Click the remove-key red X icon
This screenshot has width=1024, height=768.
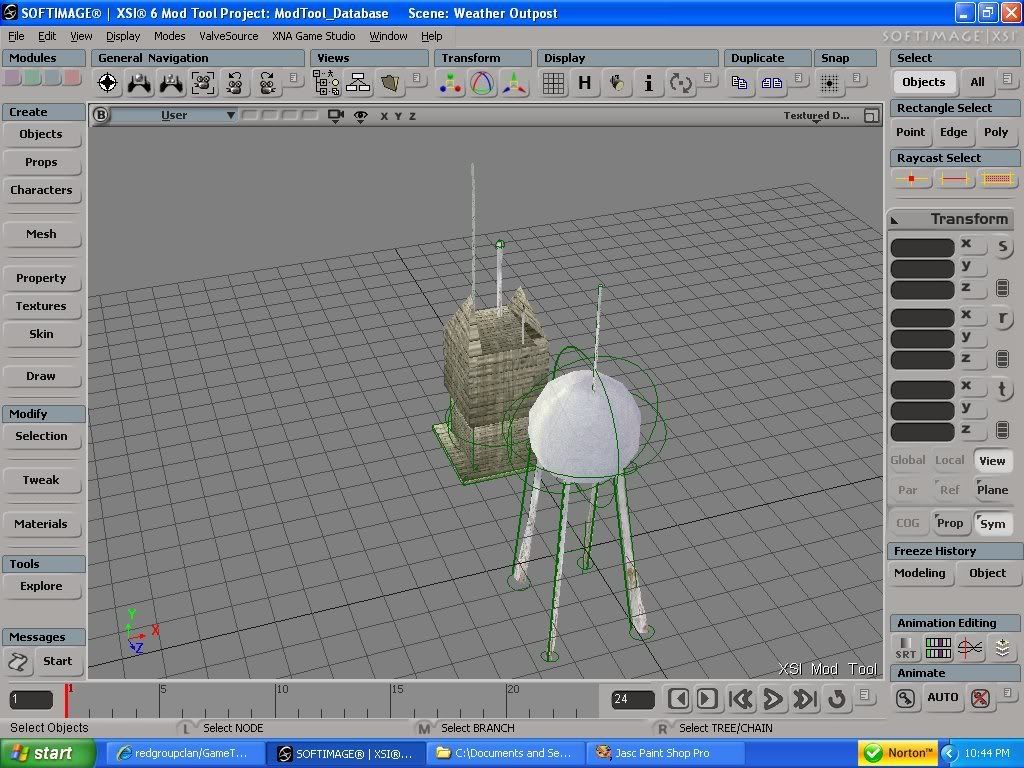pyautogui.click(x=980, y=698)
